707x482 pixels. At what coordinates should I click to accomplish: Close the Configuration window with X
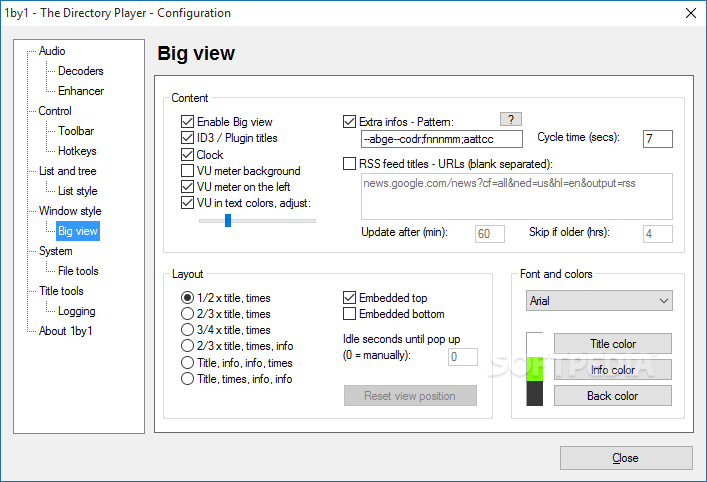point(691,13)
